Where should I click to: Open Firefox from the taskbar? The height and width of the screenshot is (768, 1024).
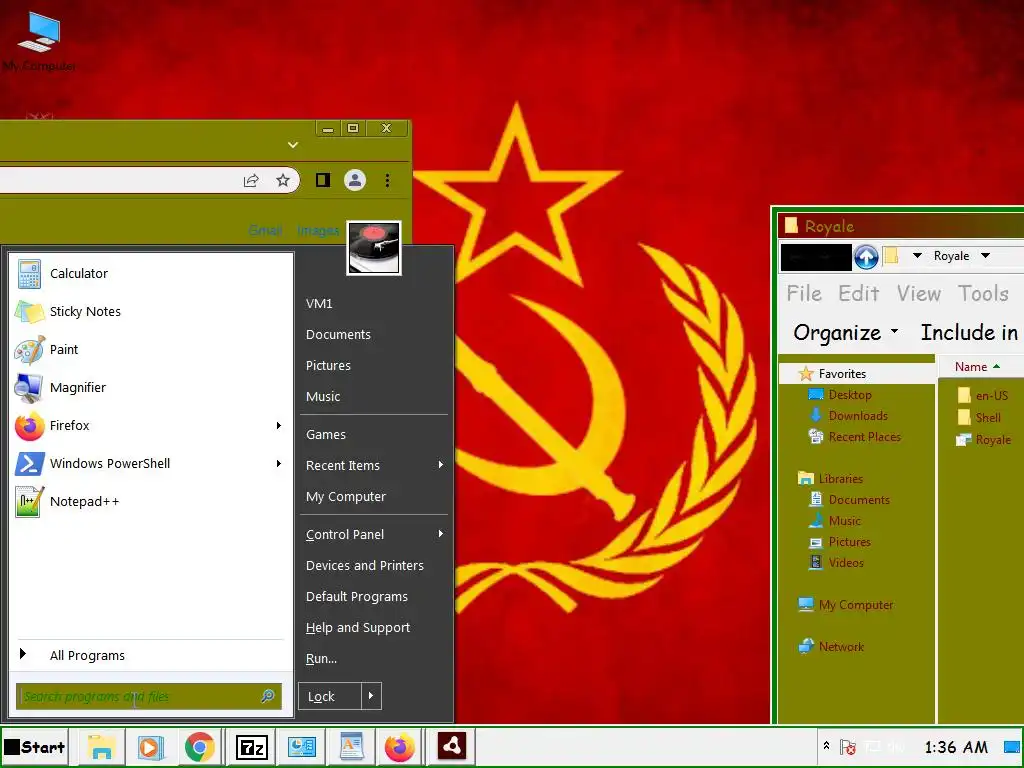click(x=400, y=747)
